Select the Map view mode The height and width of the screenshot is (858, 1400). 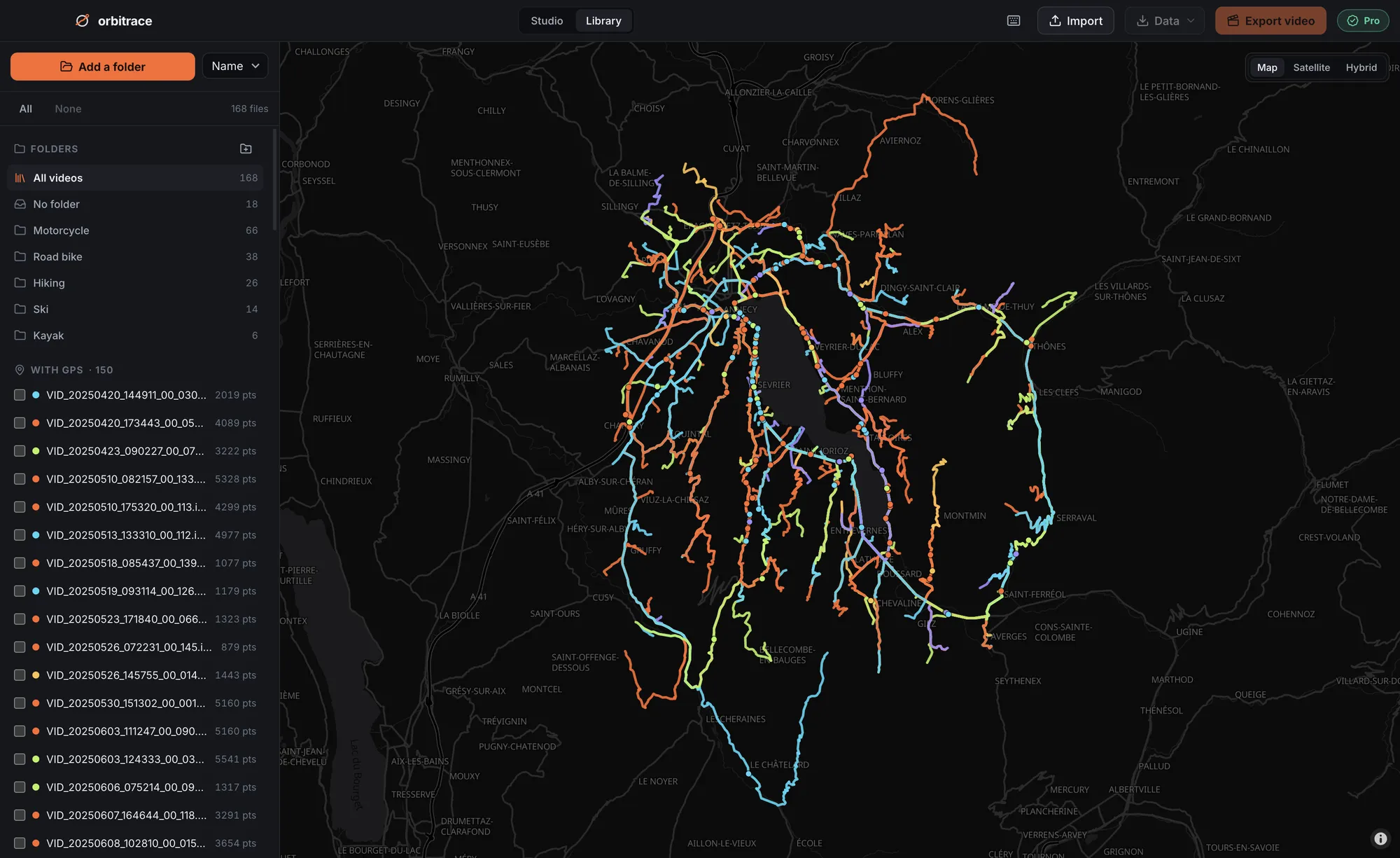pyautogui.click(x=1267, y=67)
